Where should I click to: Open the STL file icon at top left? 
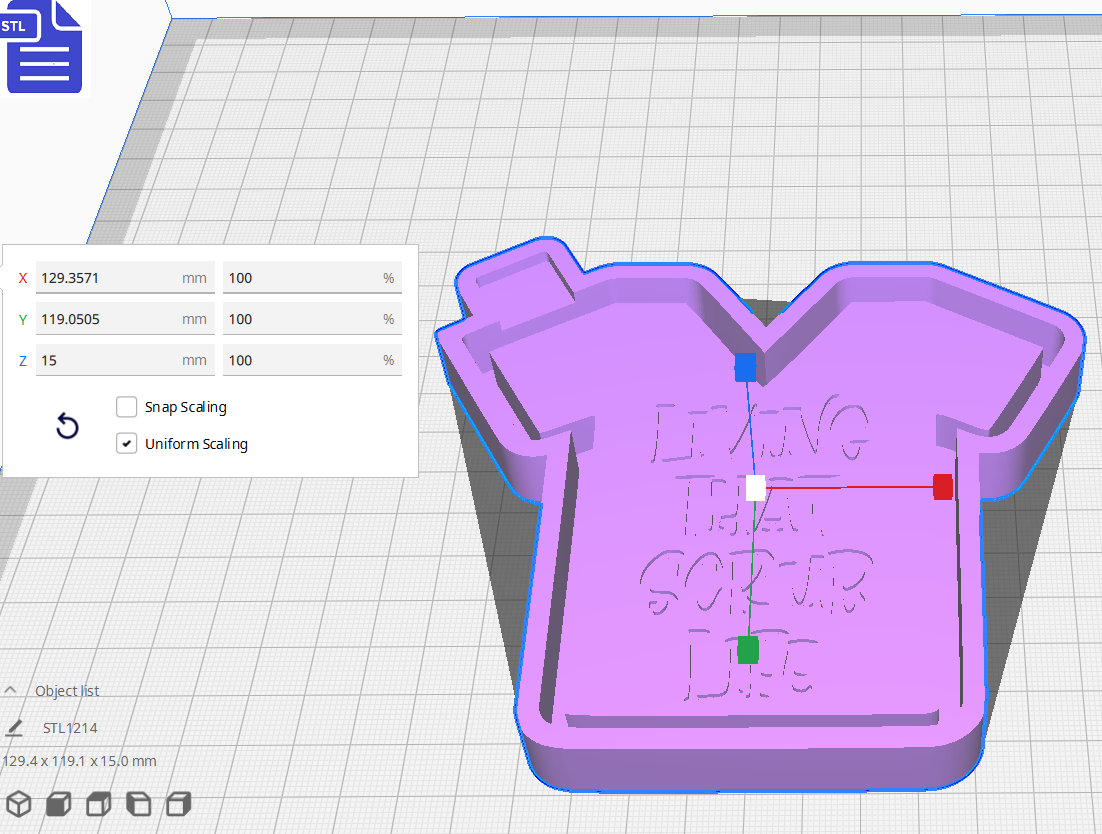click(x=44, y=47)
